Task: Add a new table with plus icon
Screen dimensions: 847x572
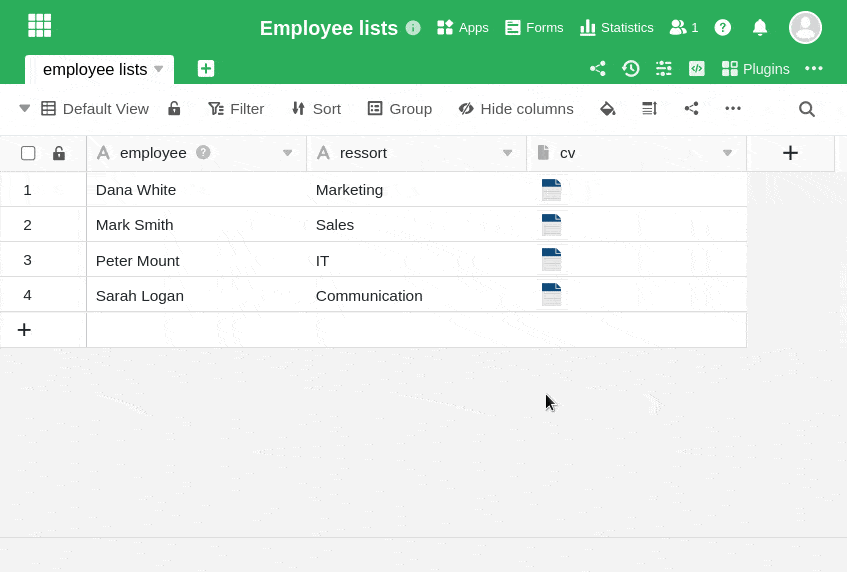Action: click(206, 68)
